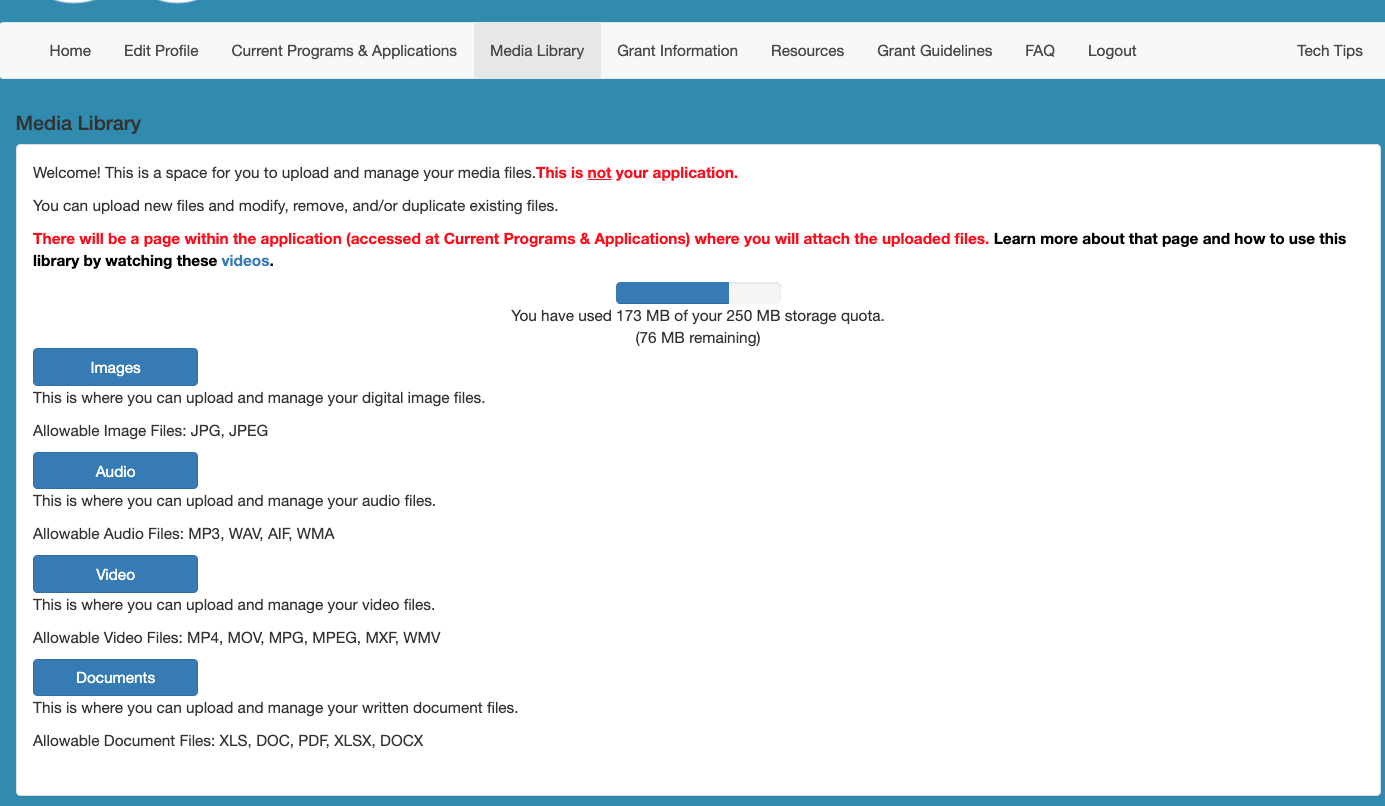Viewport: 1385px width, 806px height.
Task: Click the Allowable Document Files line
Action: pyautogui.click(x=228, y=741)
